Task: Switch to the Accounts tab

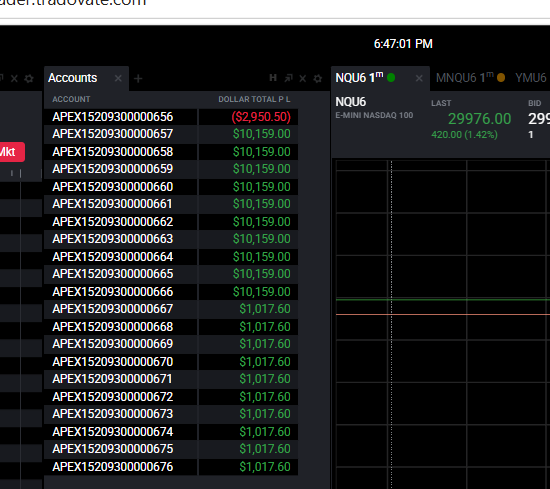Action: point(73,78)
